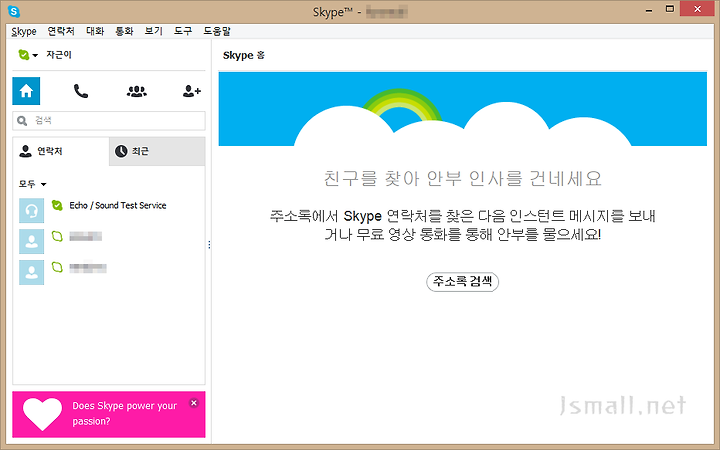Open the 통화 menu
The image size is (720, 450).
coord(124,31)
